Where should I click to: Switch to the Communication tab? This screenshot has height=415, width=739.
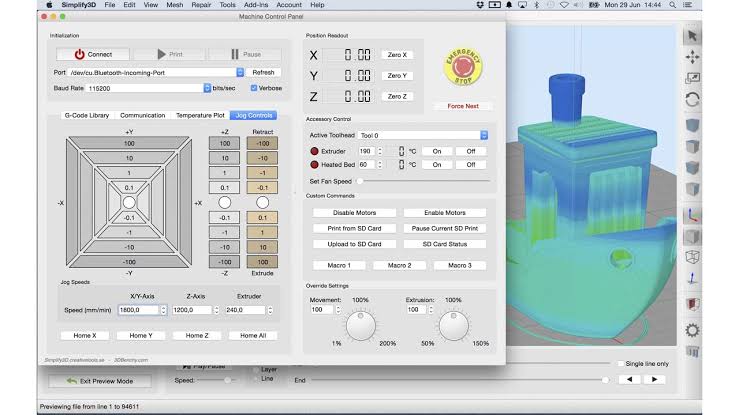(x=142, y=115)
